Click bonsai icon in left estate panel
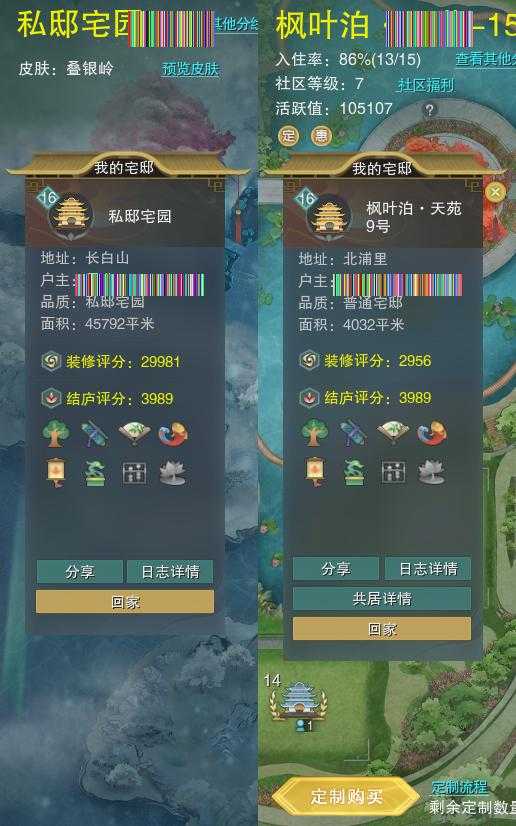 [95, 473]
